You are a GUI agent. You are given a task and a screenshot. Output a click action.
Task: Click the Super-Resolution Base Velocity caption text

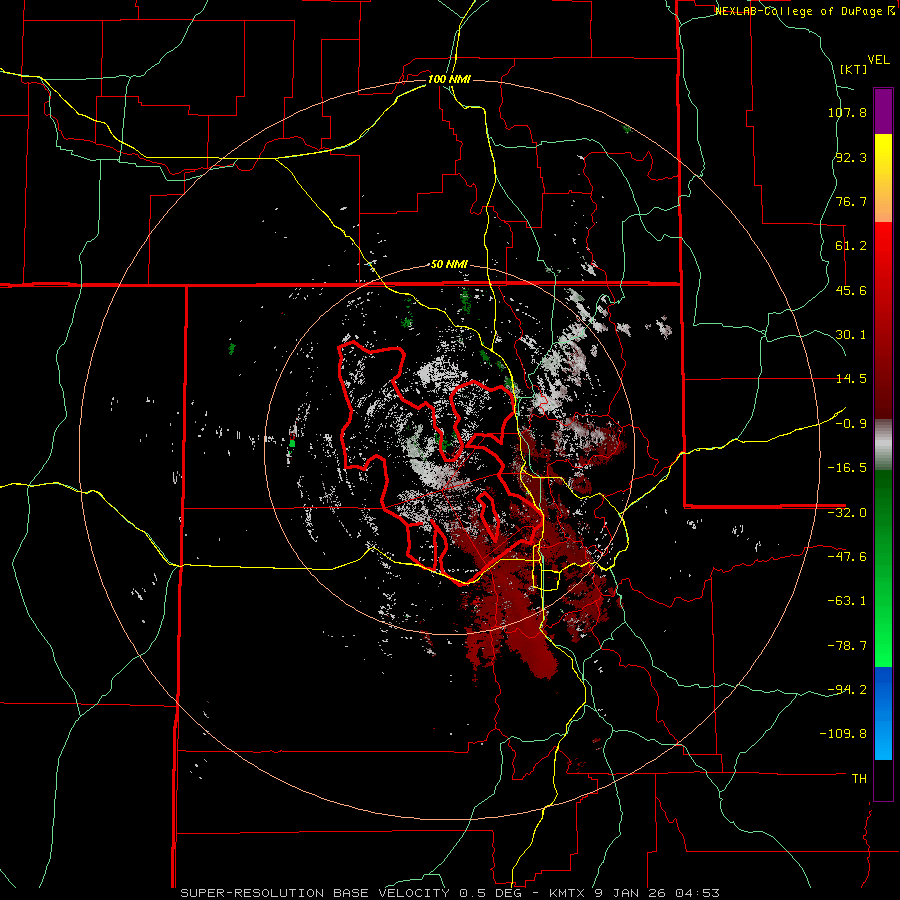tap(449, 893)
